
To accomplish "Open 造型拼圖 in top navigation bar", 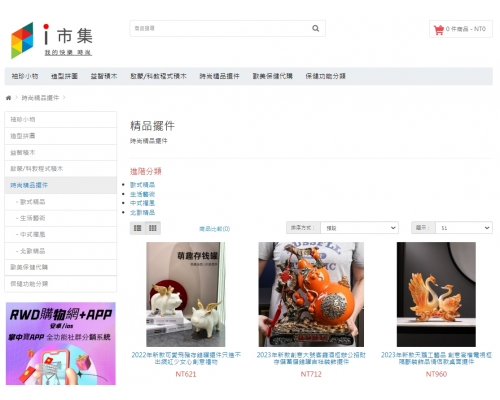I will (x=64, y=76).
